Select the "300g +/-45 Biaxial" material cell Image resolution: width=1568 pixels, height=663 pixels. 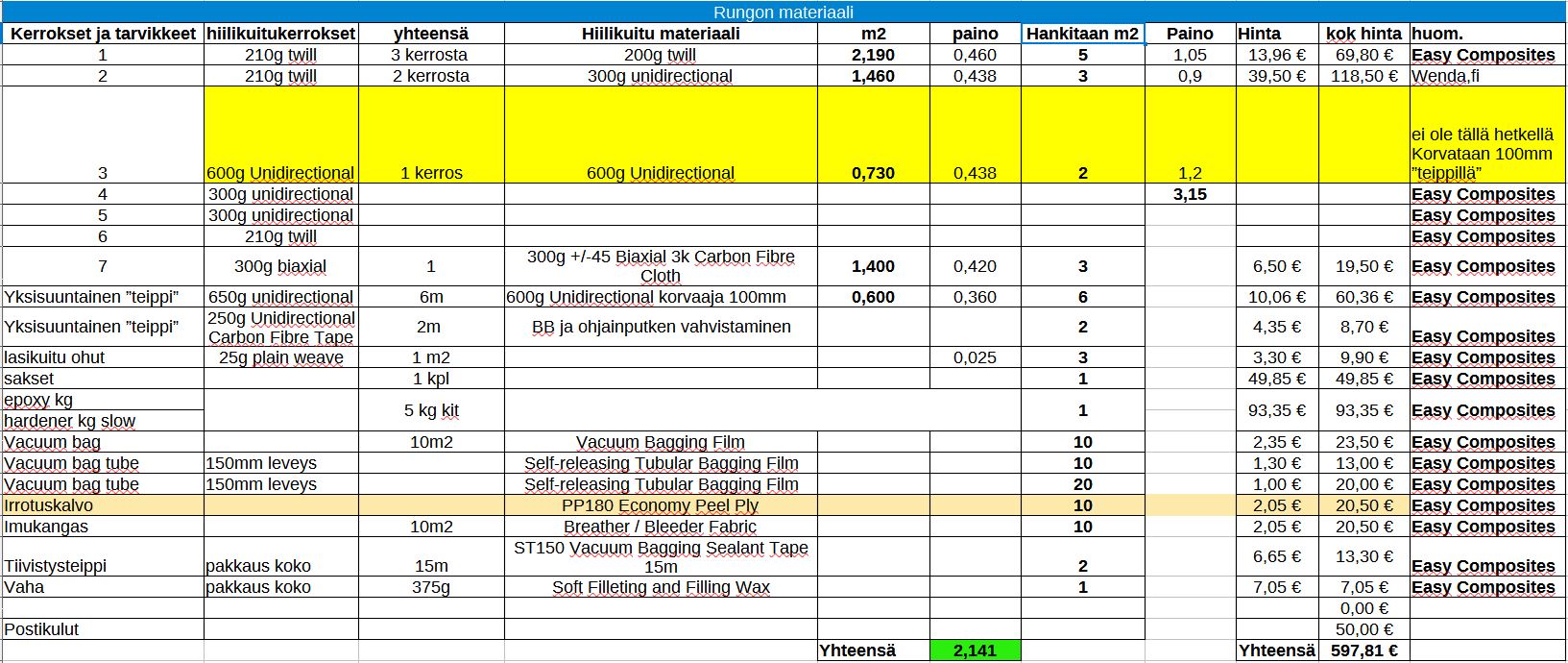coord(661,266)
